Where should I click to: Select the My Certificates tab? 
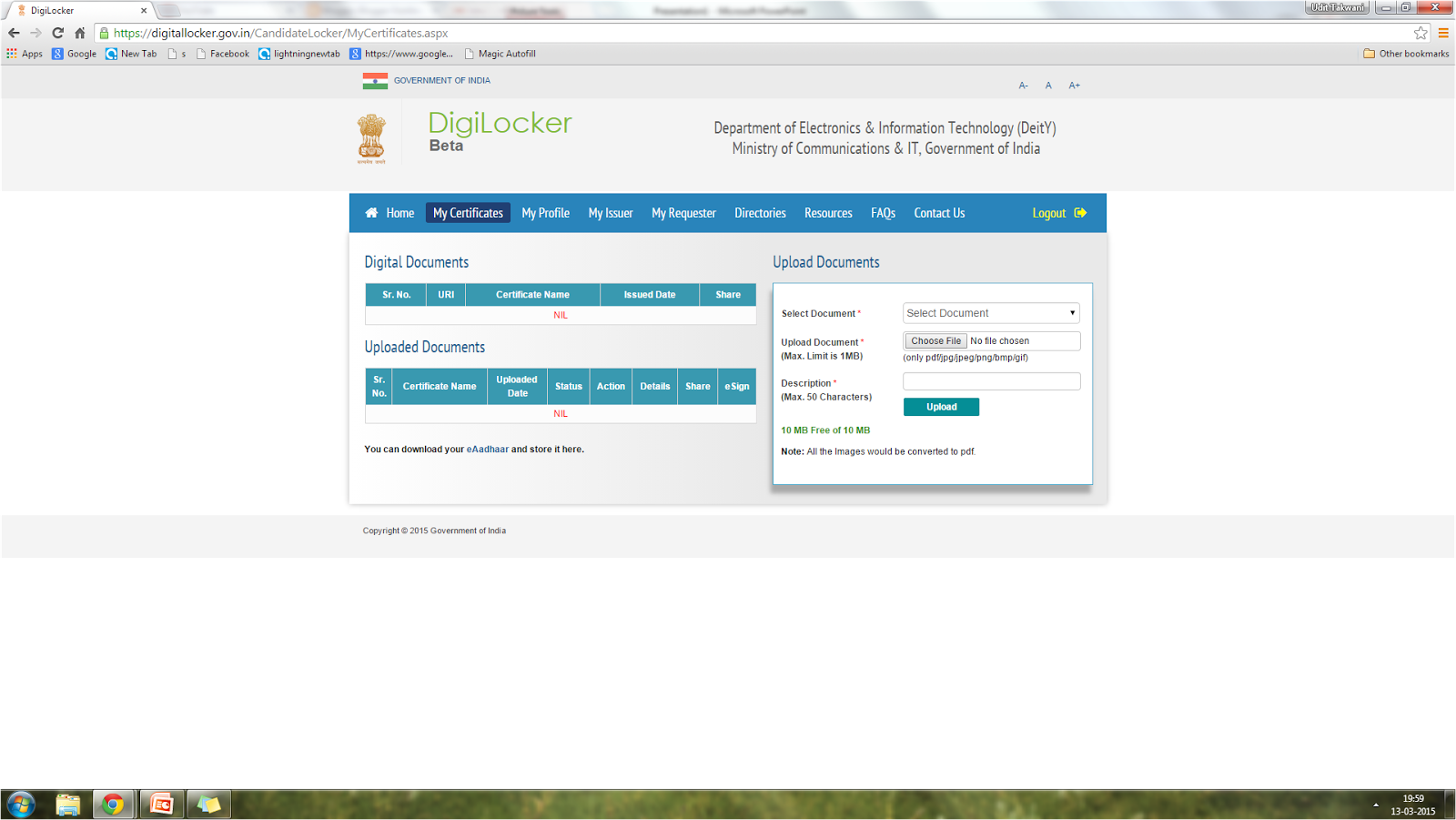(x=468, y=213)
